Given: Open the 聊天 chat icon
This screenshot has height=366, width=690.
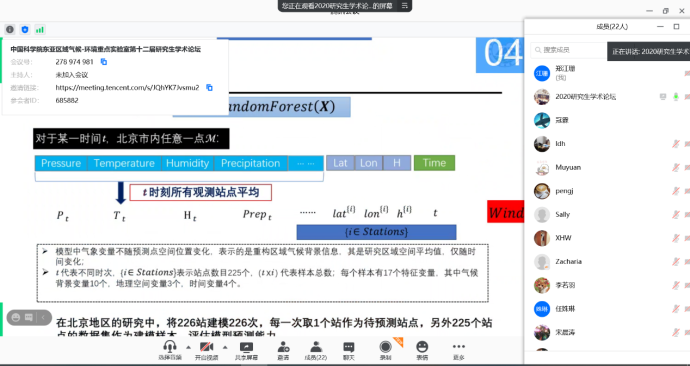Looking at the screenshot, I should click(x=349, y=351).
